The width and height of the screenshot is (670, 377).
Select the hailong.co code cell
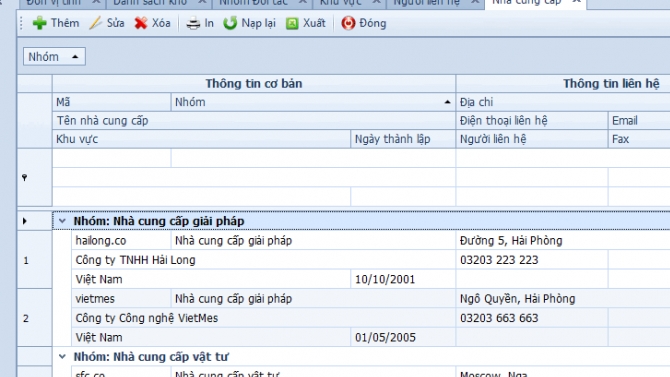[x=121, y=241]
